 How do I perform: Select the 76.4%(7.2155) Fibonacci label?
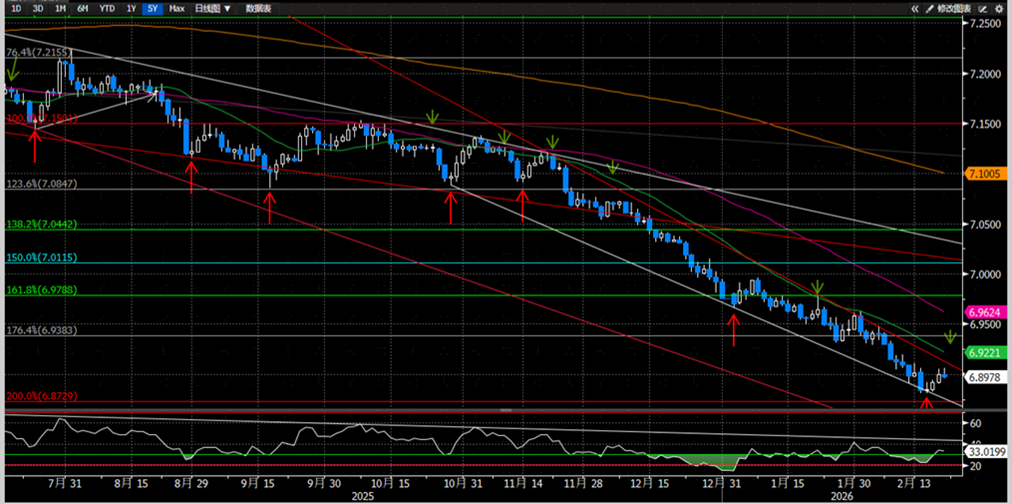pos(38,52)
